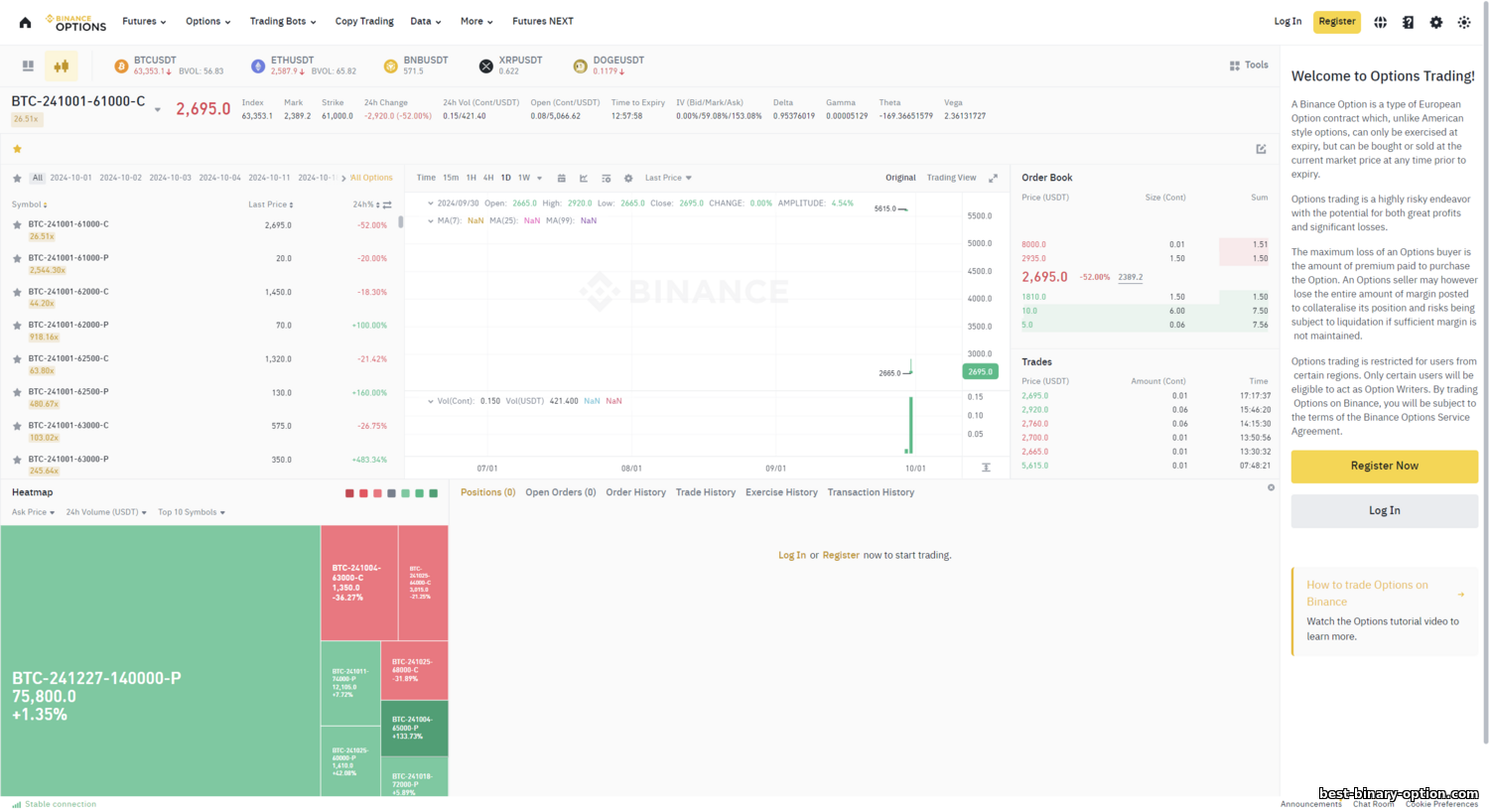Expand the BTC-241001-61000-C contract selector

pos(158,109)
